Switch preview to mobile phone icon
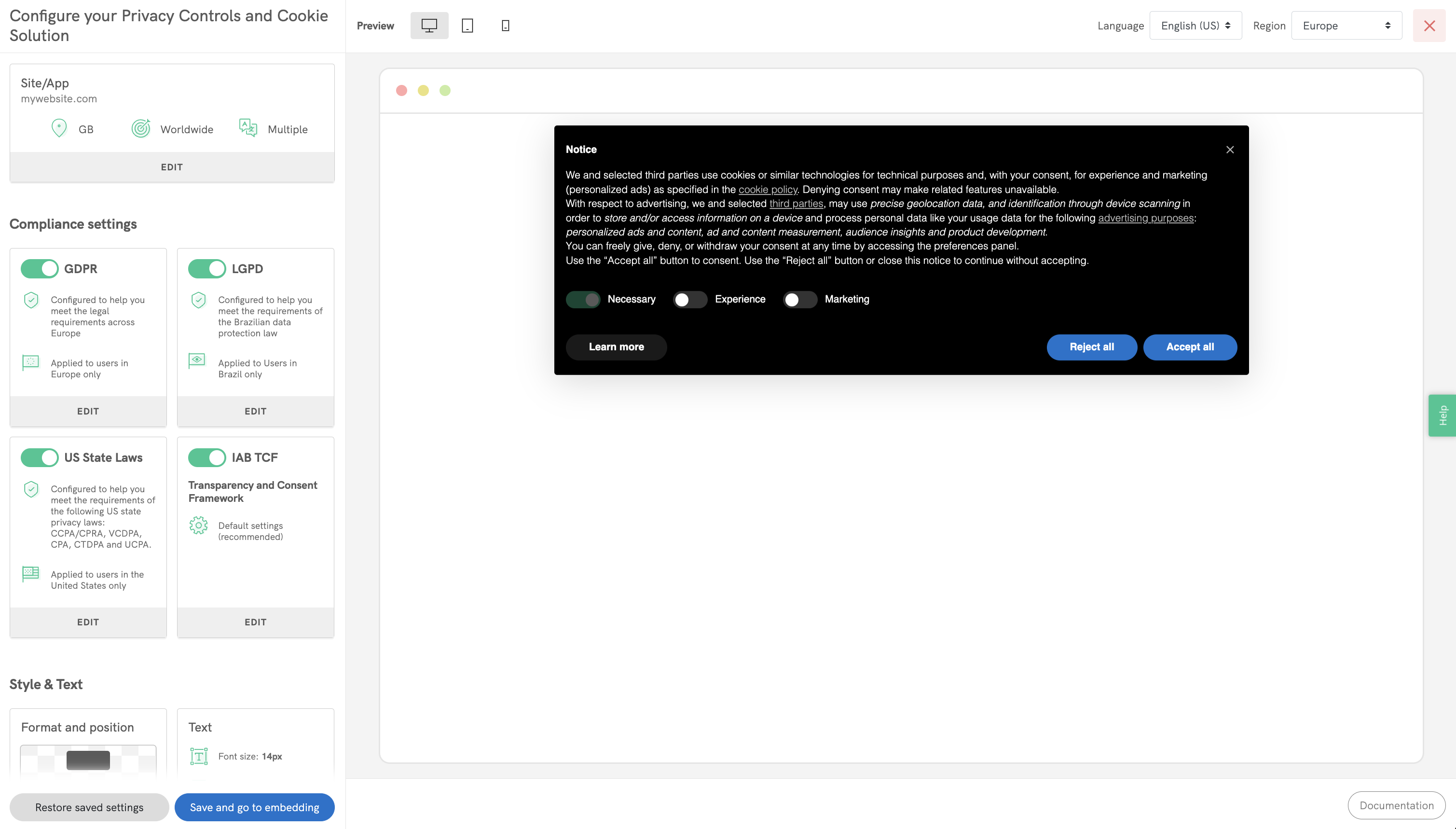 point(505,26)
